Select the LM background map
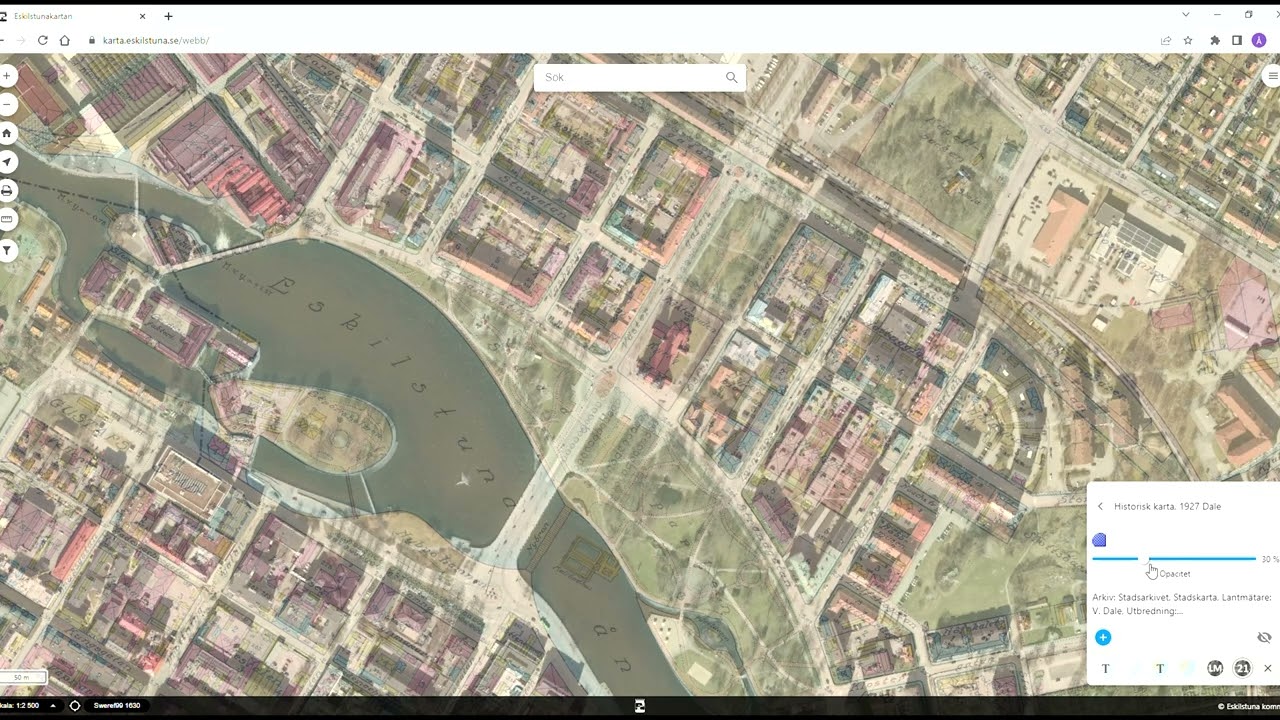Image resolution: width=1280 pixels, height=720 pixels. 1215,668
